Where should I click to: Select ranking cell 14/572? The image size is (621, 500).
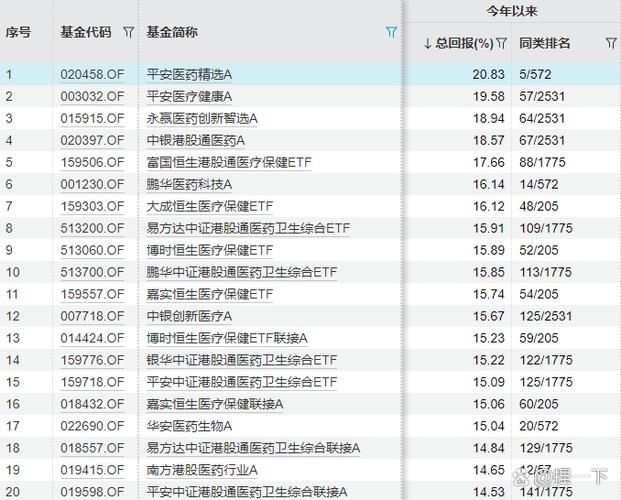pos(539,185)
